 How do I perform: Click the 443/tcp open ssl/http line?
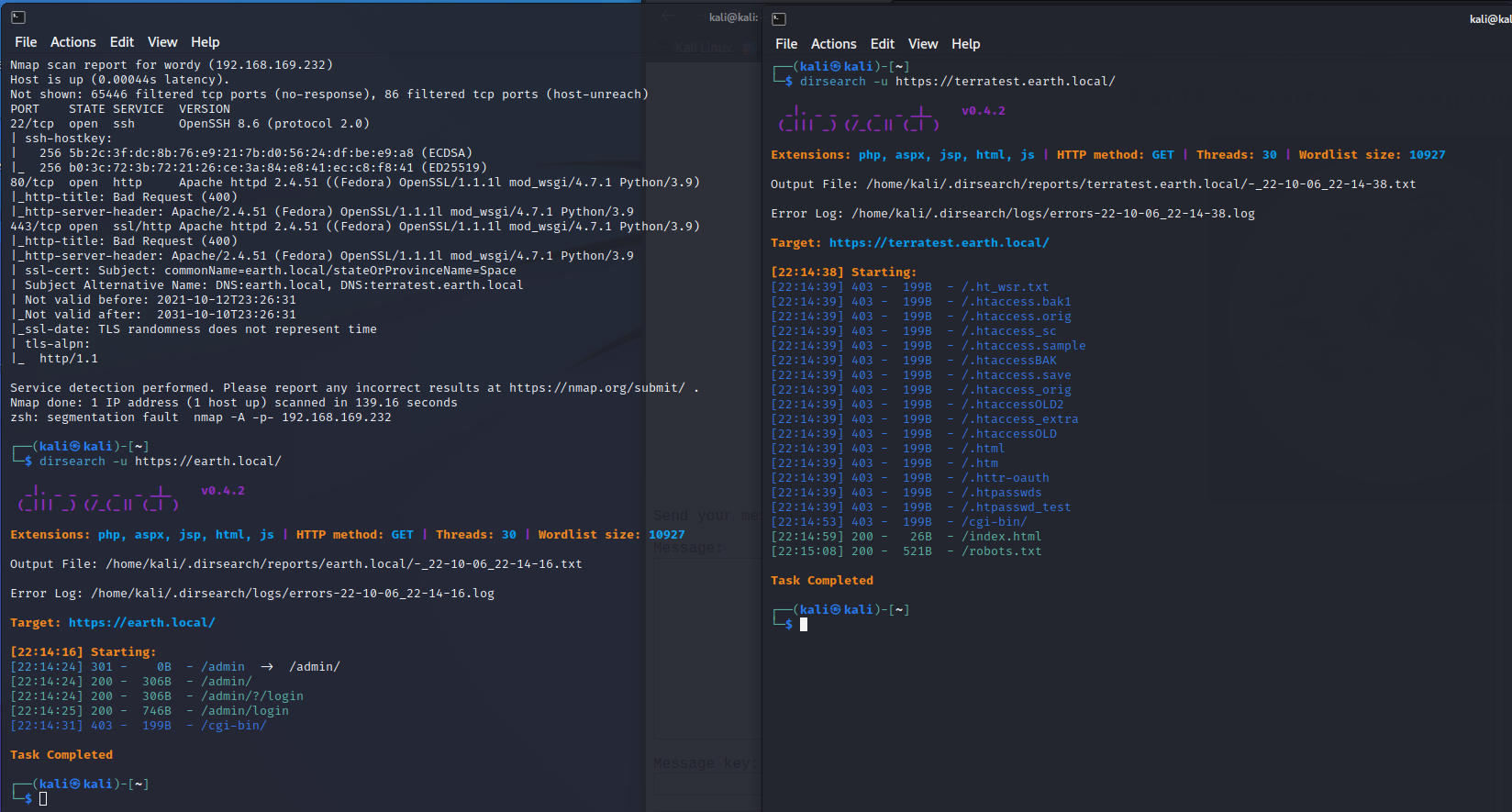[355, 227]
